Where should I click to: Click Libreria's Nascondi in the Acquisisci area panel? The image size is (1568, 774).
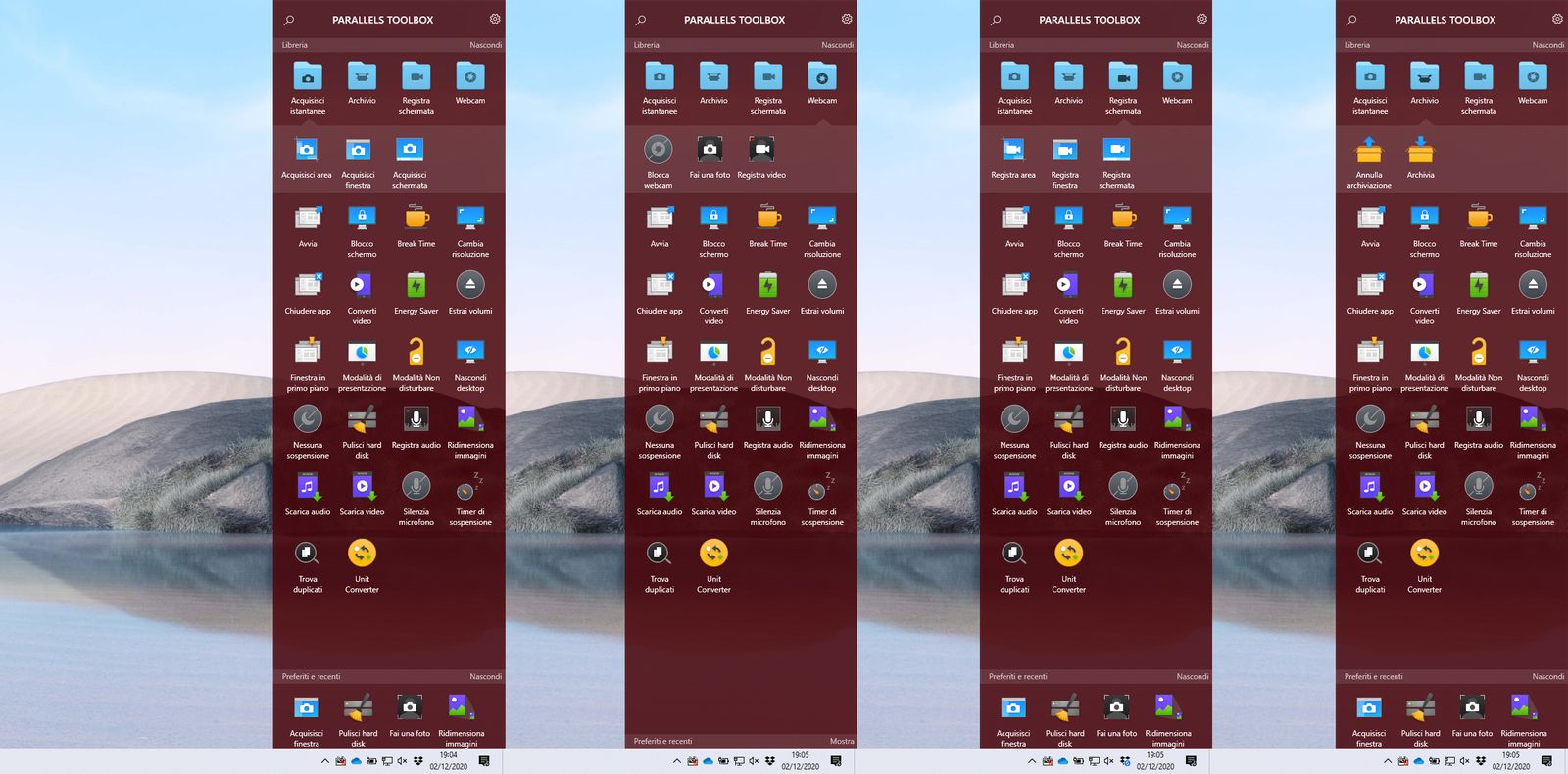(485, 45)
